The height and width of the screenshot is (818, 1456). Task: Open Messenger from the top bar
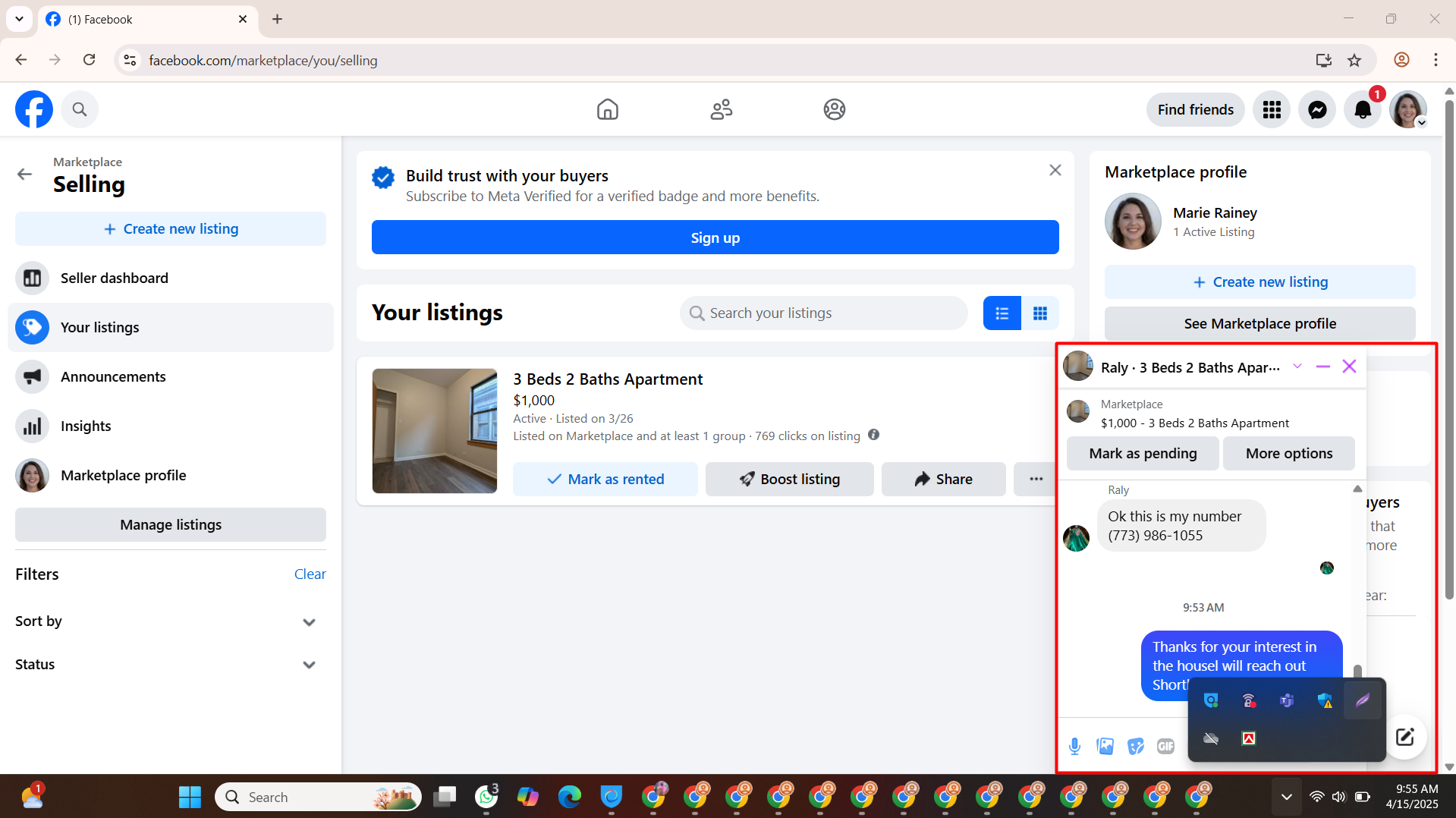point(1317,109)
